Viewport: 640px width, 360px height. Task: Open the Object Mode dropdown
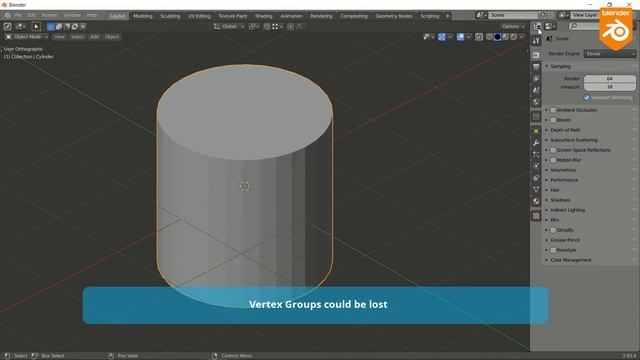click(27, 37)
